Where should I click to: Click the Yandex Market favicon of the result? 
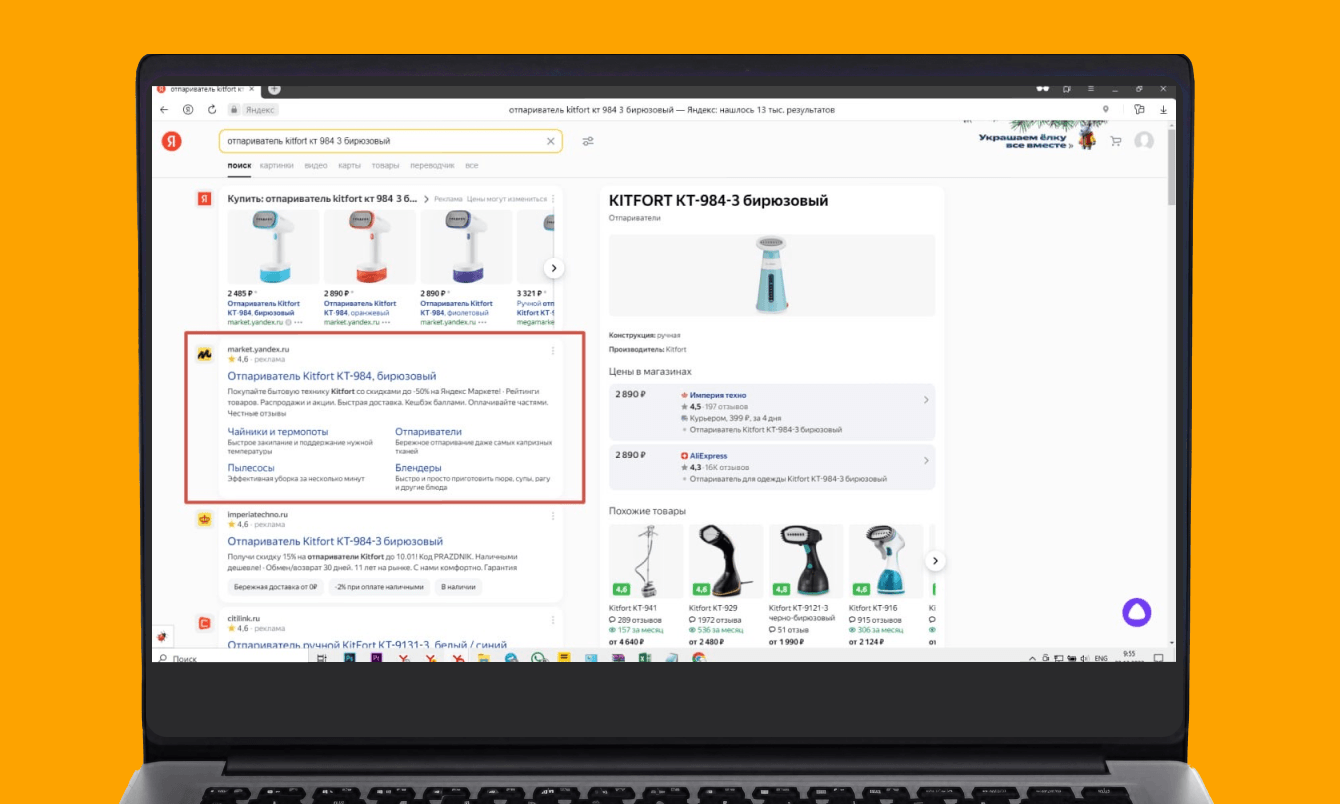[x=204, y=353]
